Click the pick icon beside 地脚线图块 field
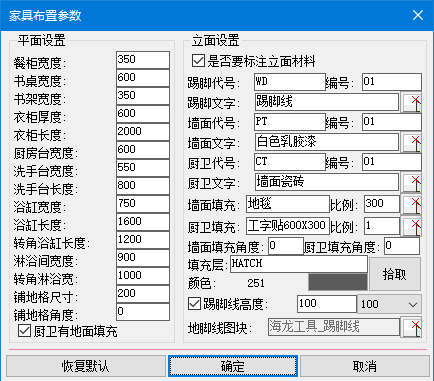The height and width of the screenshot is (381, 434). click(411, 327)
